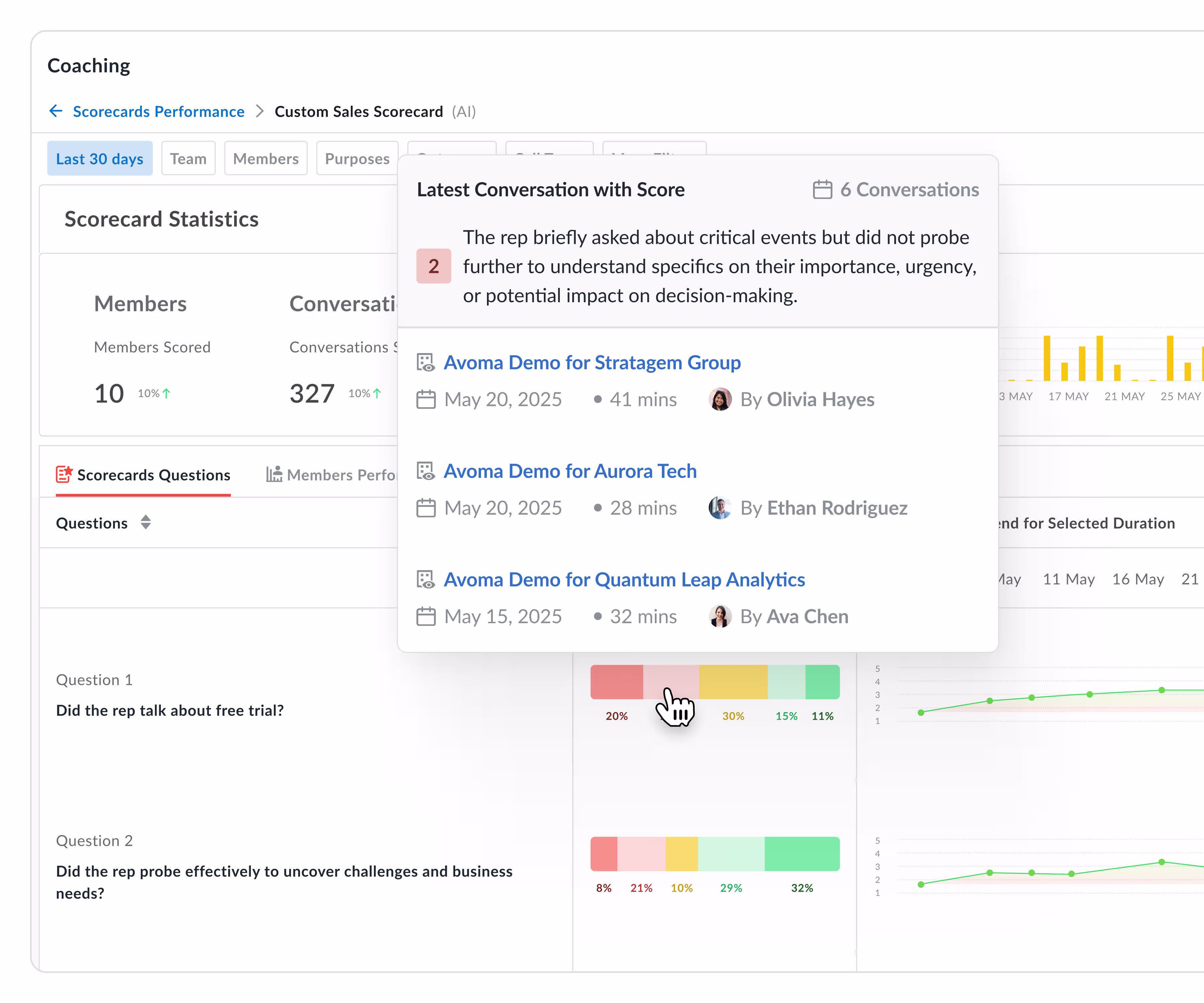Click the name Ava Chen

point(808,617)
